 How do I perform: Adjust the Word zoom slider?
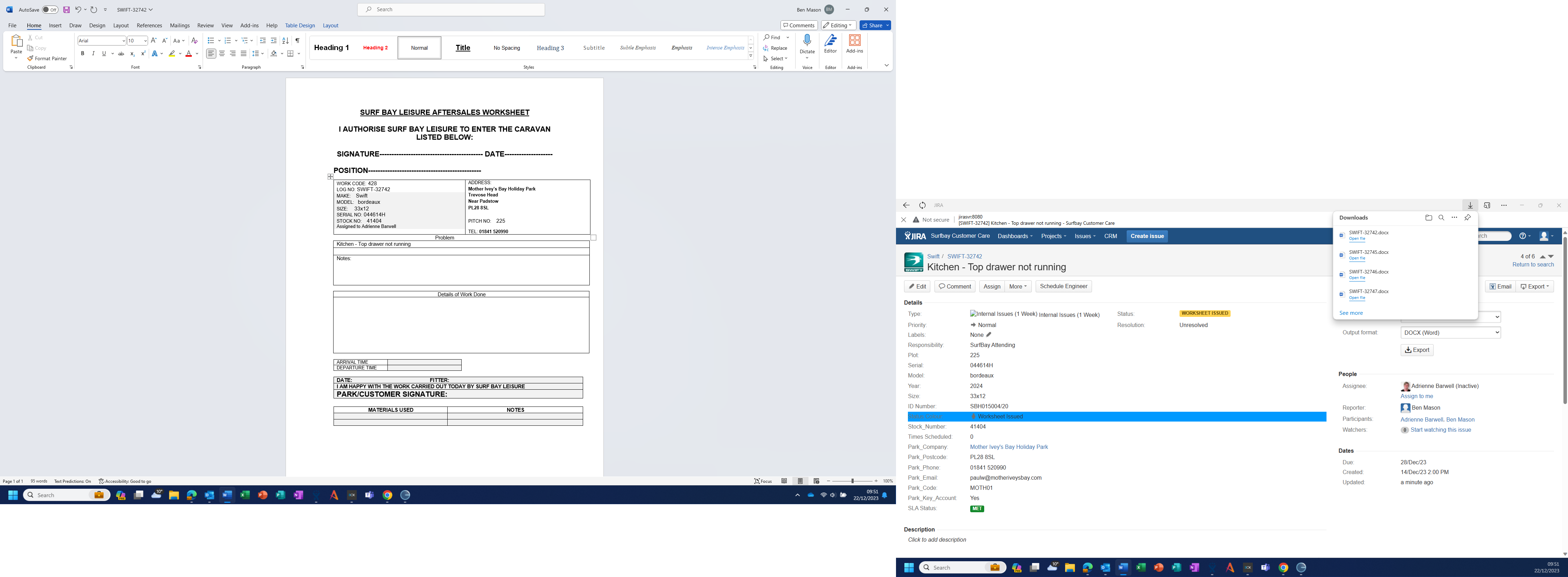tap(852, 481)
